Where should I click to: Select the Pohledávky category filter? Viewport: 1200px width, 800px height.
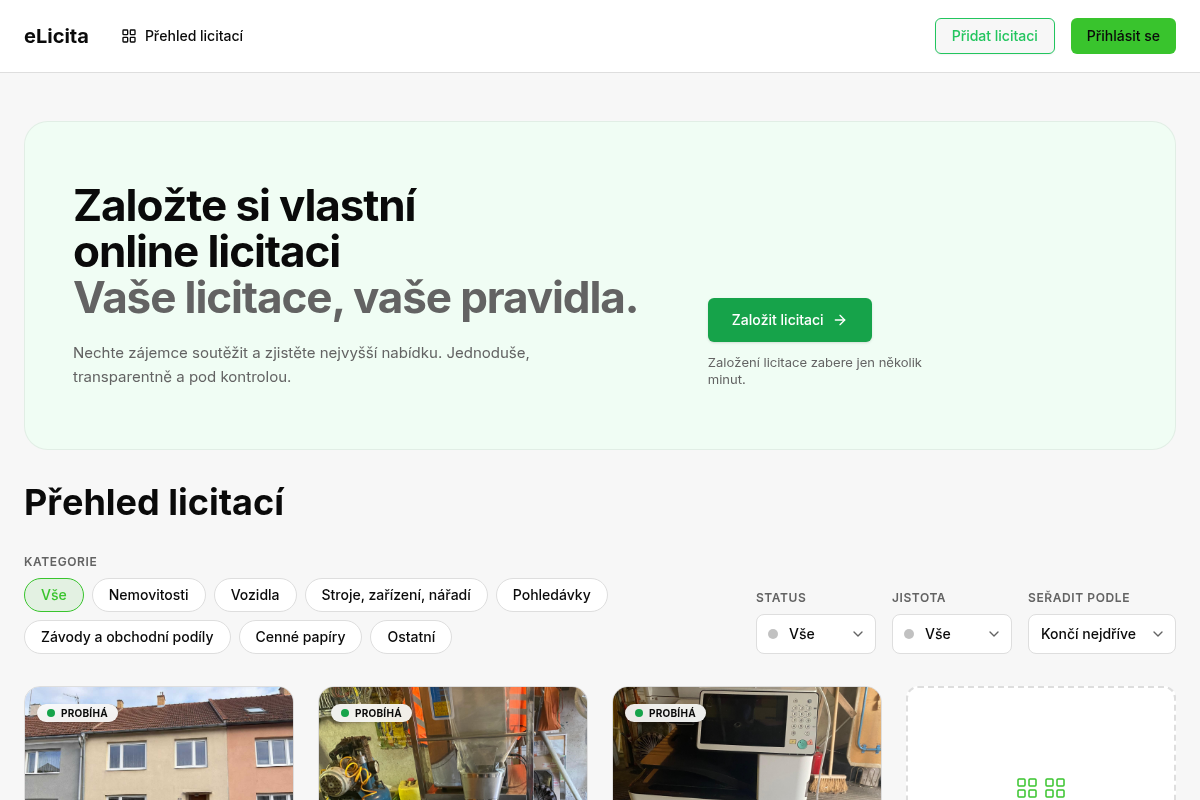552,595
